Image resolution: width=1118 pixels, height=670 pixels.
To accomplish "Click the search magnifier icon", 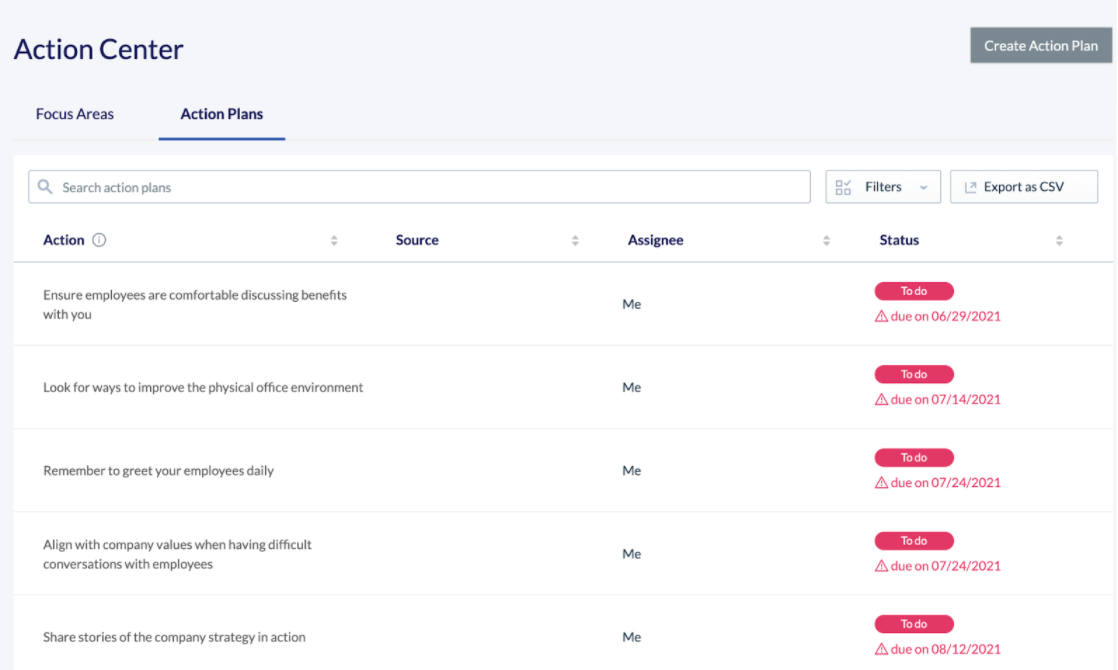I will (45, 187).
